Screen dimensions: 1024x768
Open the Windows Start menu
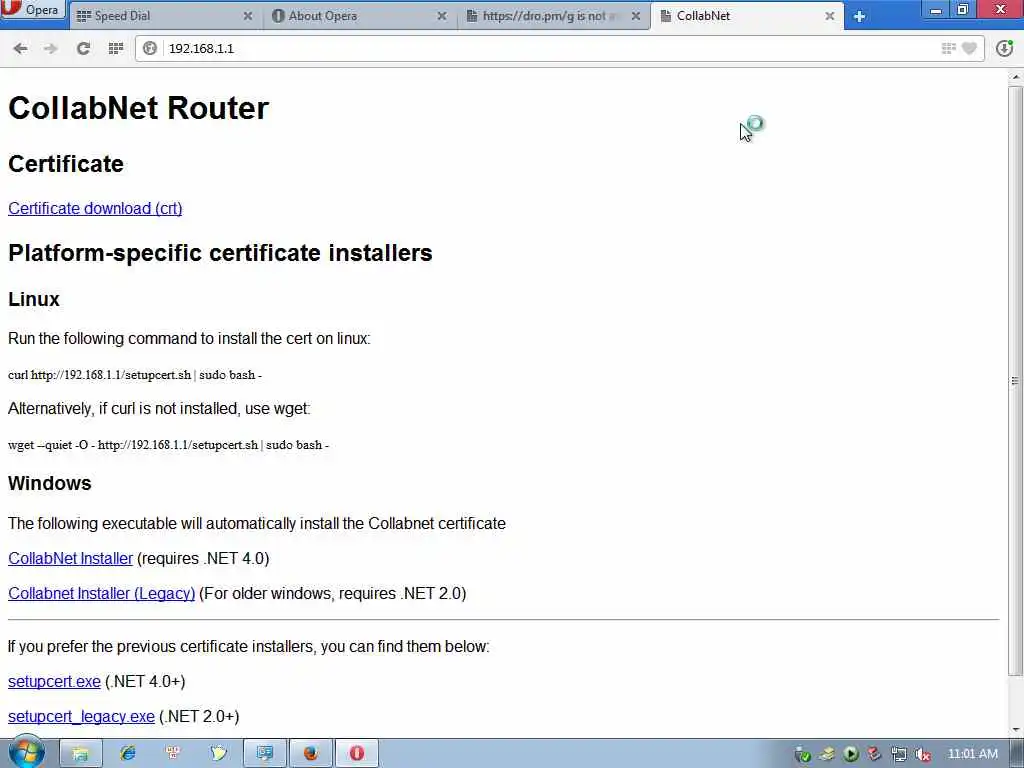tap(26, 753)
